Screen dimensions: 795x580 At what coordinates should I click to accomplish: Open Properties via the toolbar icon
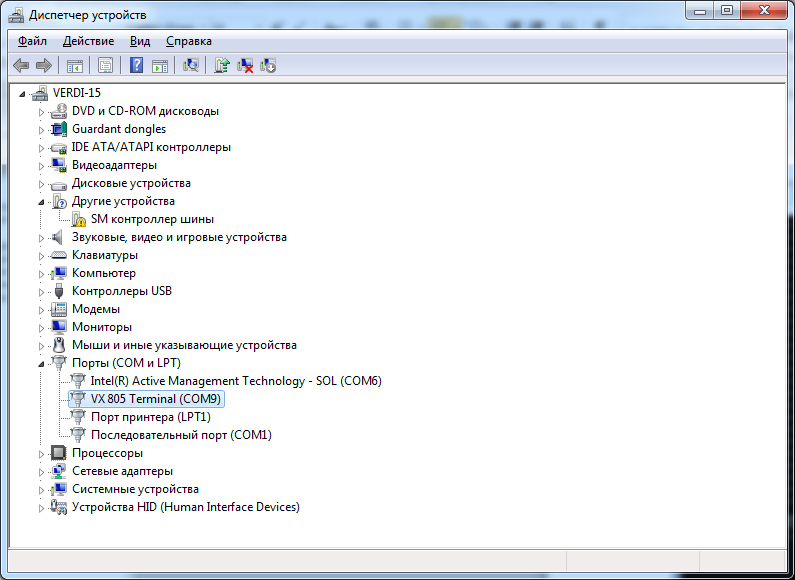click(104, 66)
